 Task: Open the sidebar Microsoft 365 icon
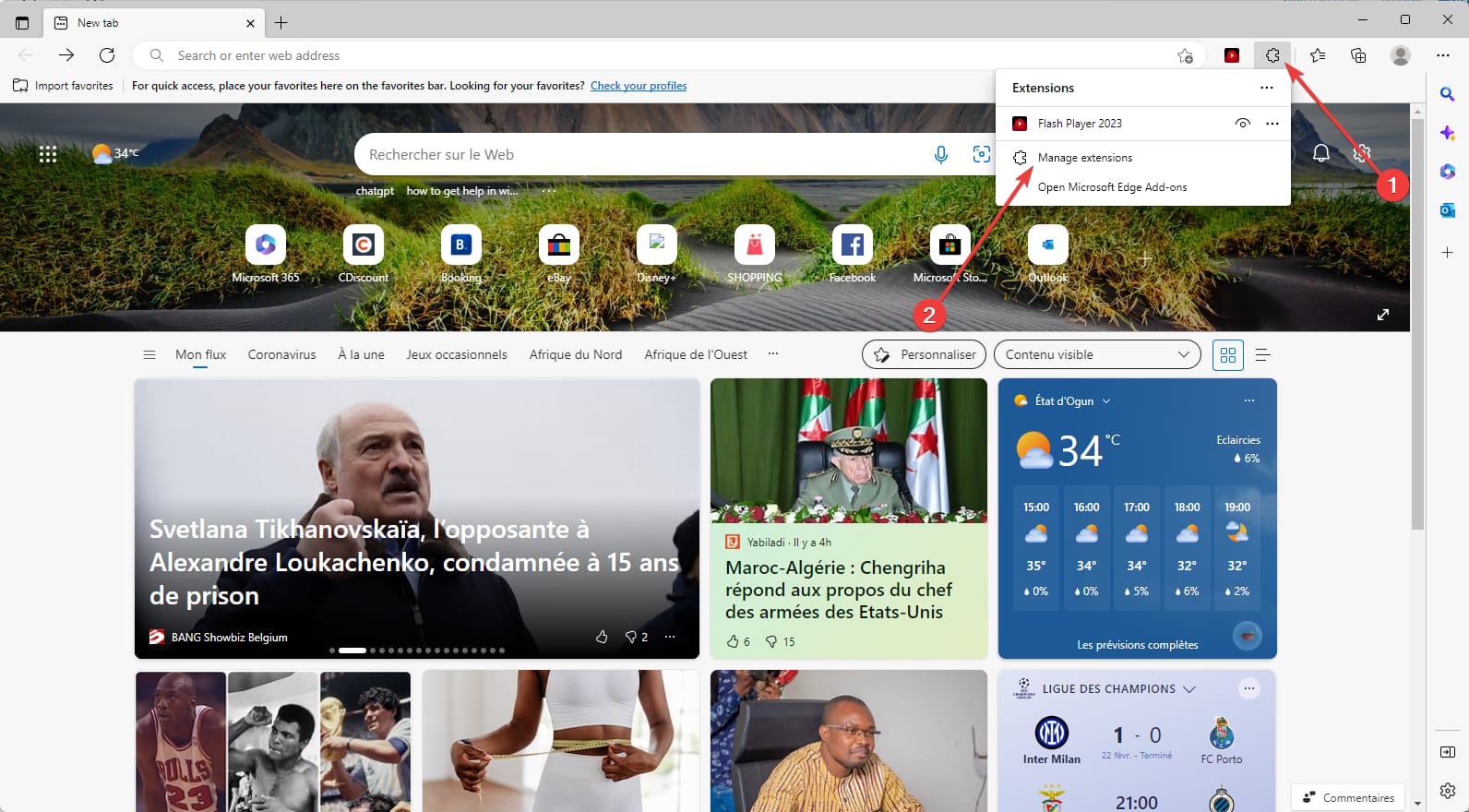[1448, 172]
